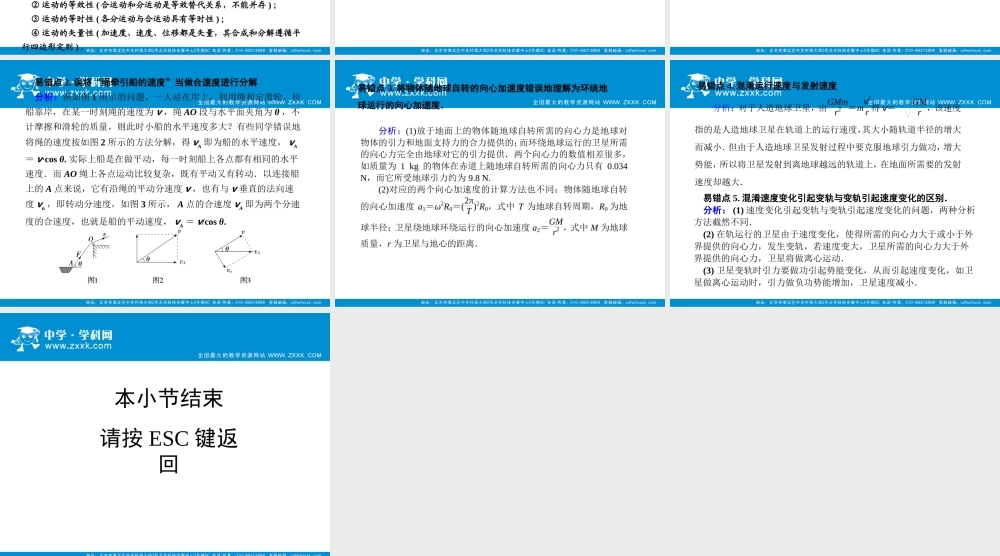Select the slide about 向心加速度 of Earth's rotation
Image resolution: width=1000 pixels, height=556 pixels.
click(x=500, y=183)
